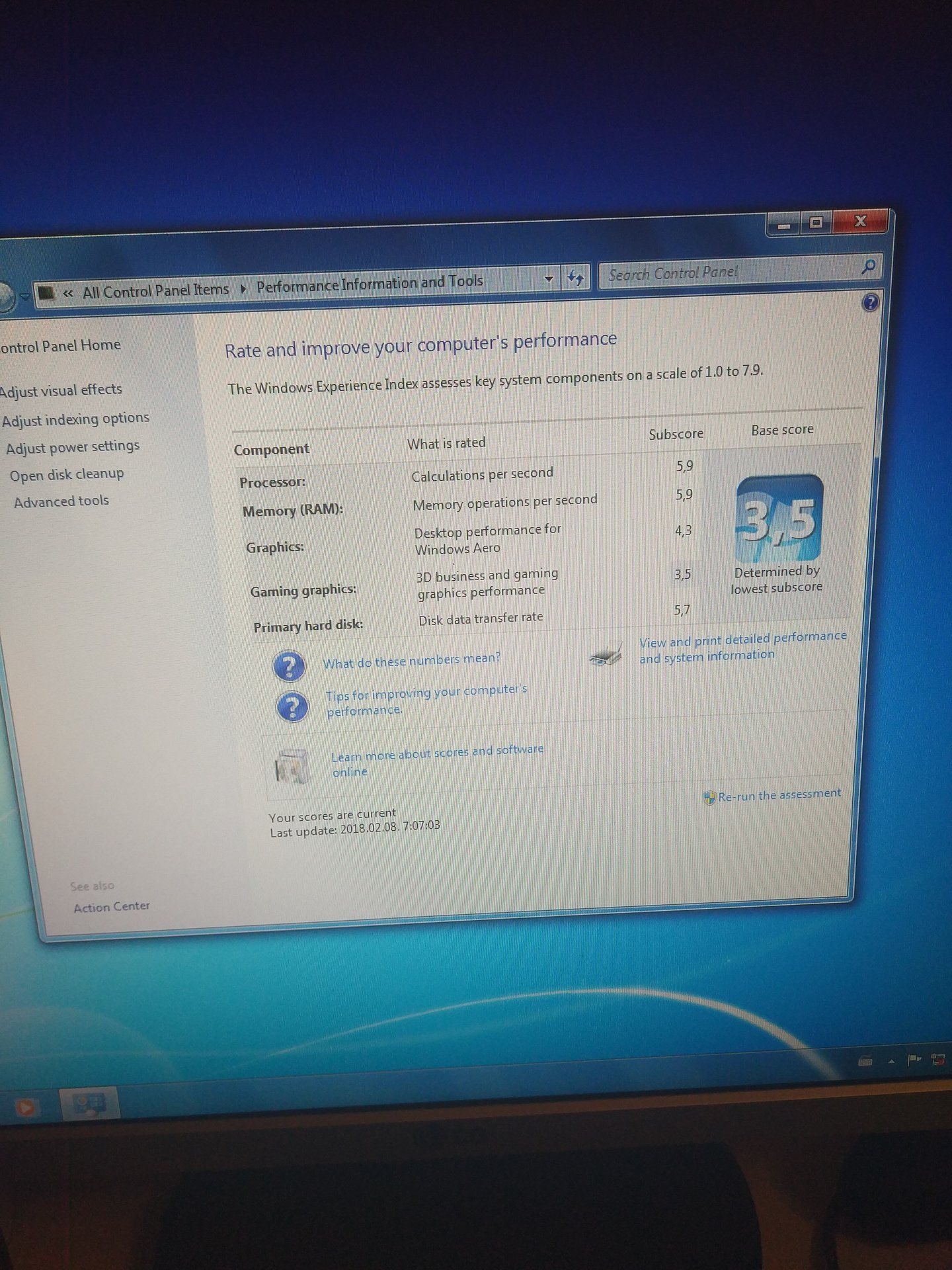Click Re-run the assessment link
This screenshot has width=952, height=1270.
[x=779, y=795]
